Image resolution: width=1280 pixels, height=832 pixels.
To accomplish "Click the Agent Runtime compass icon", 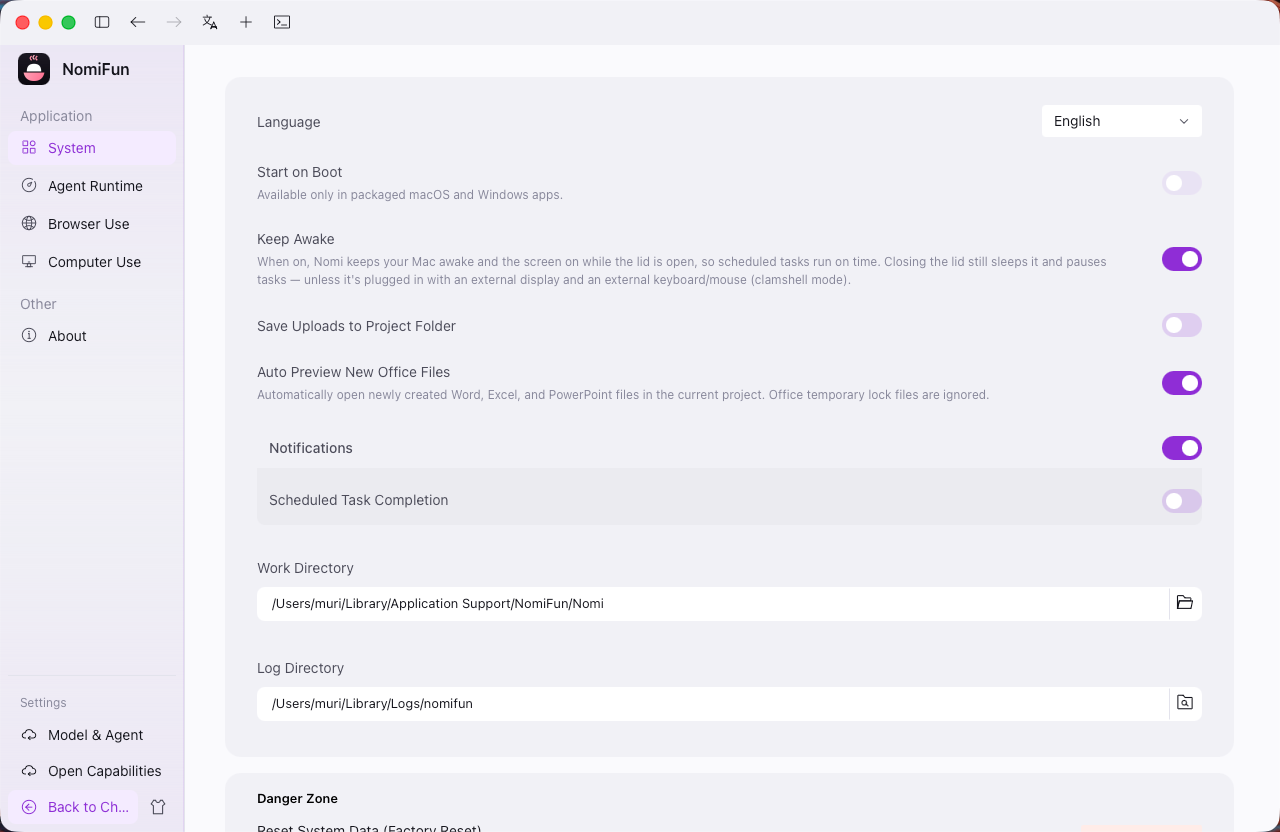I will [29, 185].
